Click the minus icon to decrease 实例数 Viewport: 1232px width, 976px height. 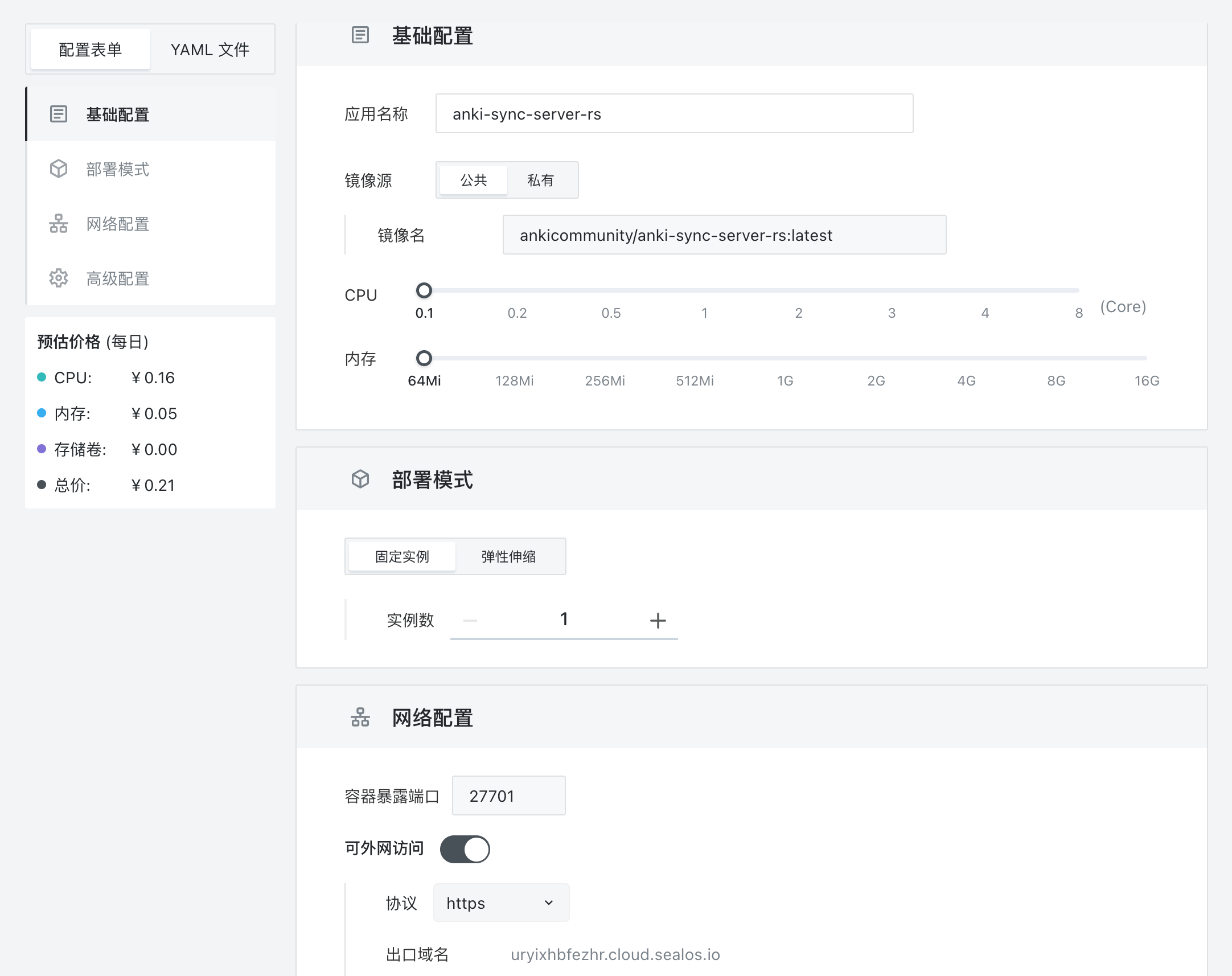tap(470, 620)
